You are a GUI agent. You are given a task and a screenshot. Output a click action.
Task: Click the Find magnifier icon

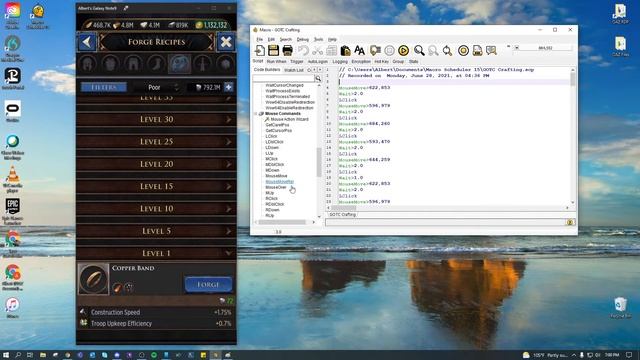pyautogui.click(x=419, y=51)
